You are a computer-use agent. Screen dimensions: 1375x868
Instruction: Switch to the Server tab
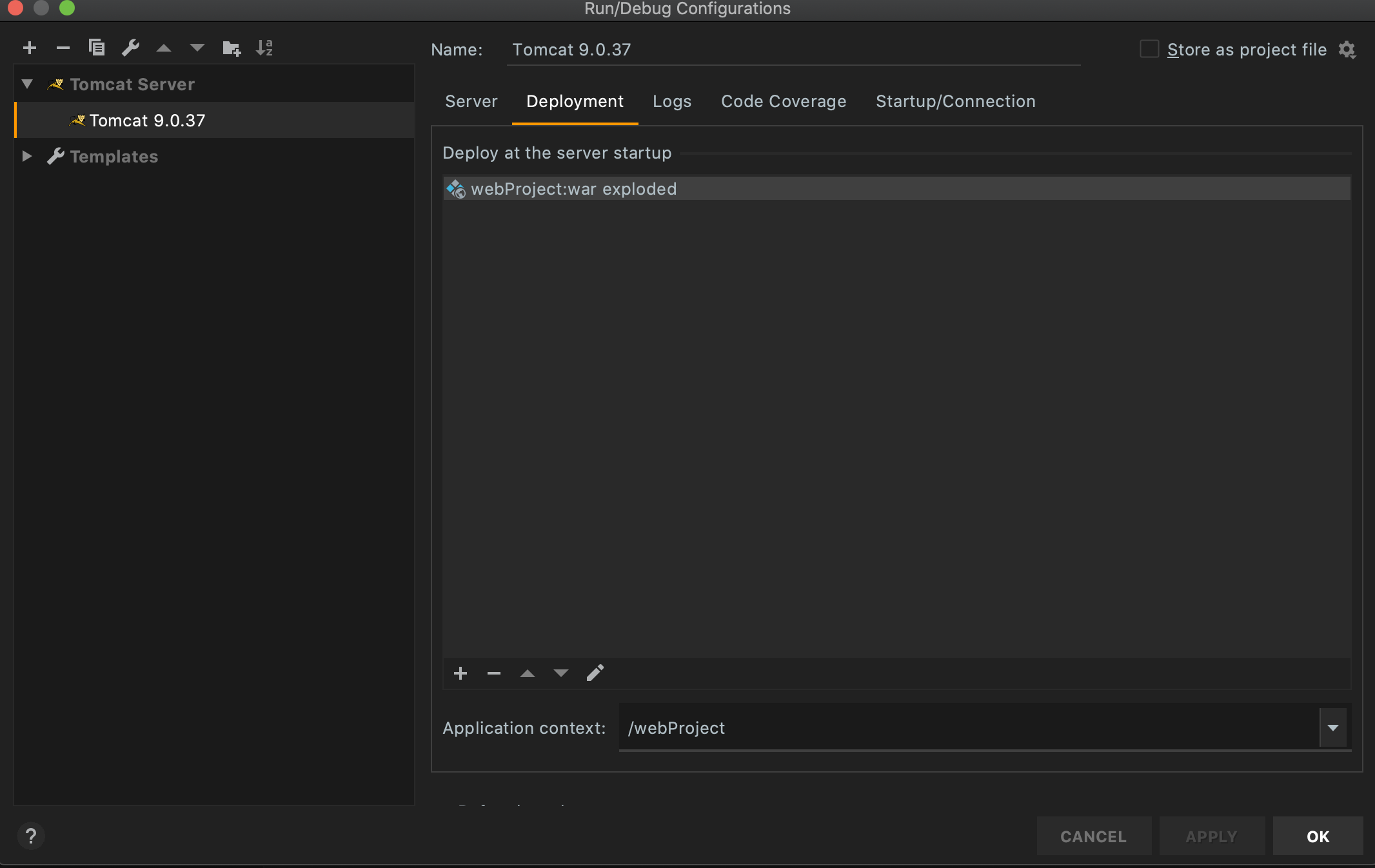[471, 101]
